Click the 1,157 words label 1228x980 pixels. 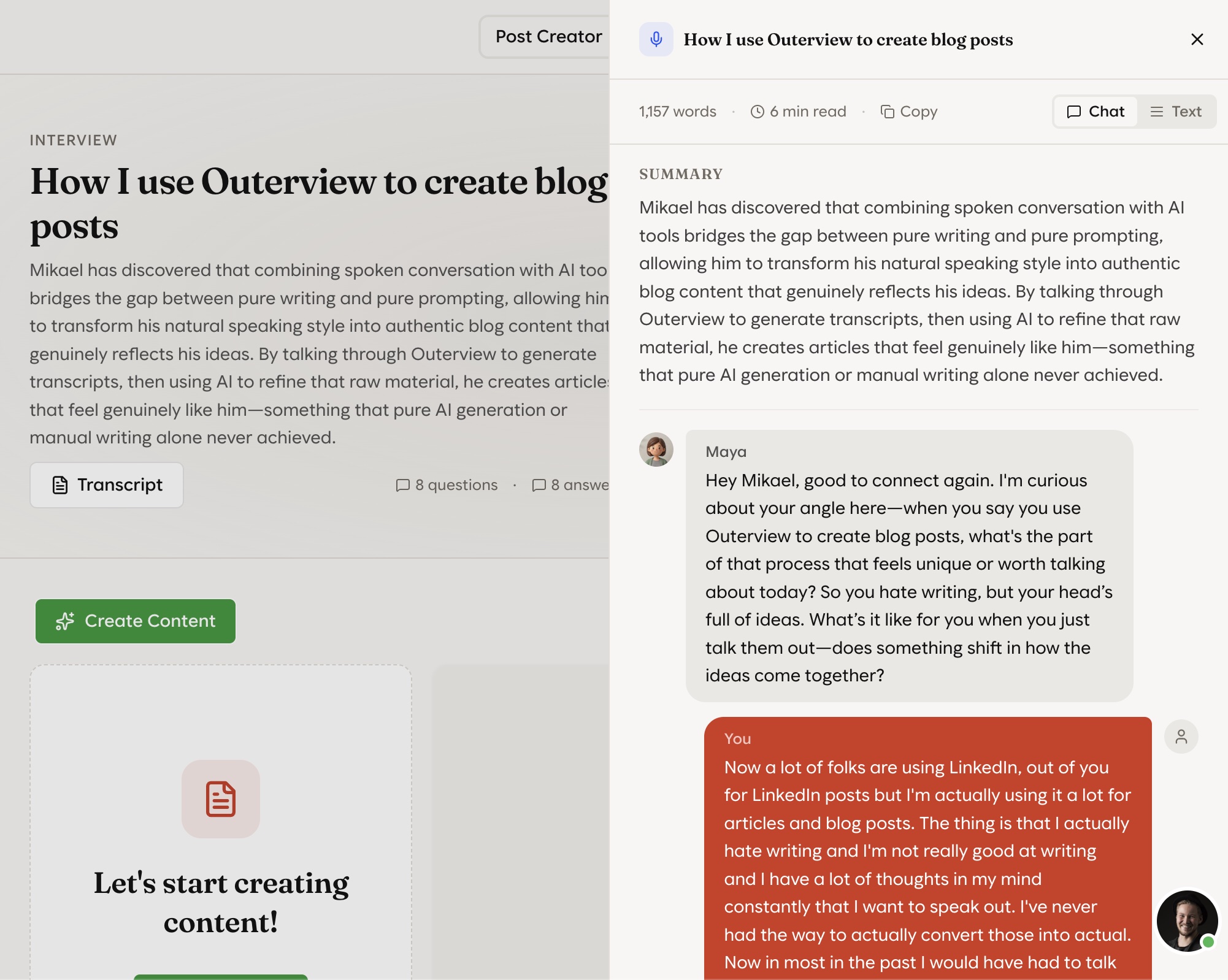[678, 112]
